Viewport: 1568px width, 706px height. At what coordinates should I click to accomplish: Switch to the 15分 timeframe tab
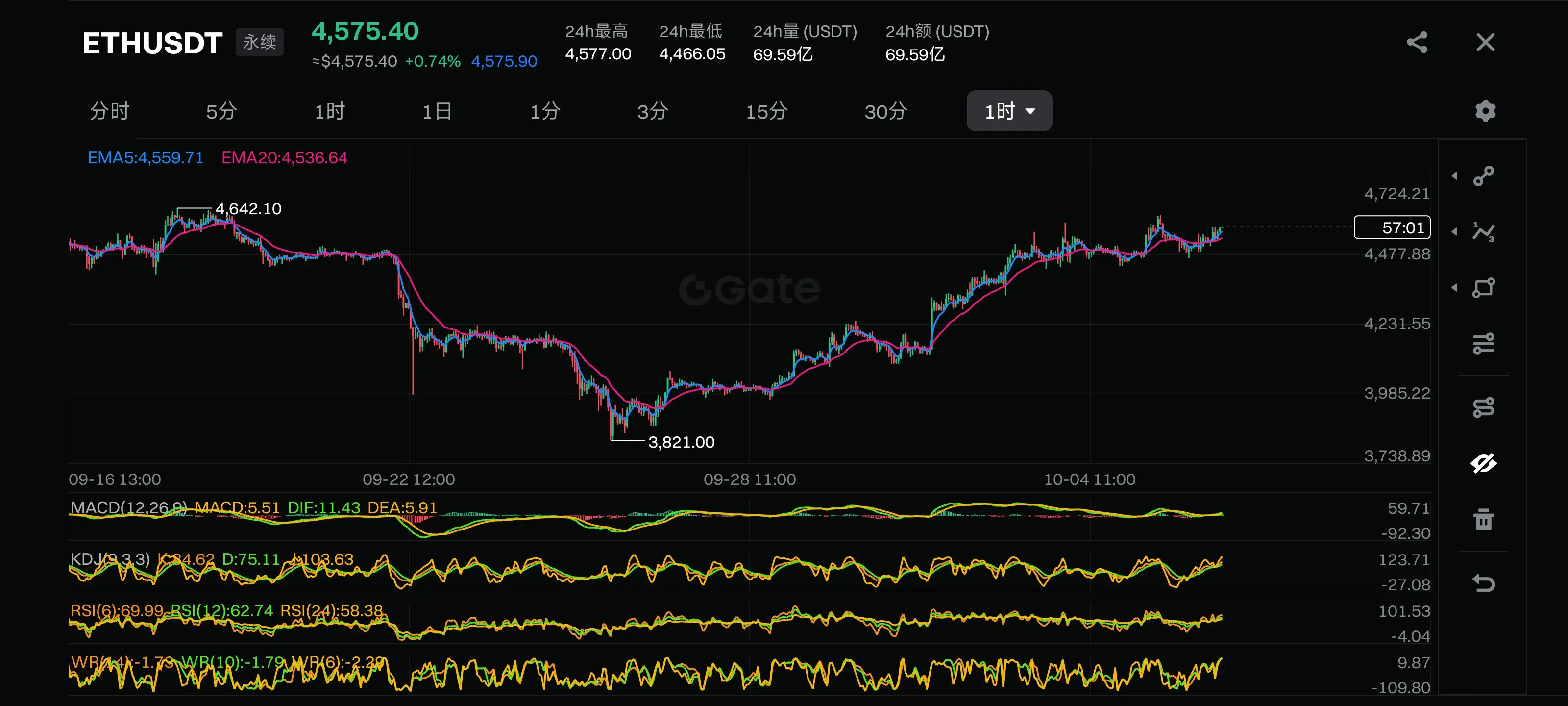click(x=766, y=111)
